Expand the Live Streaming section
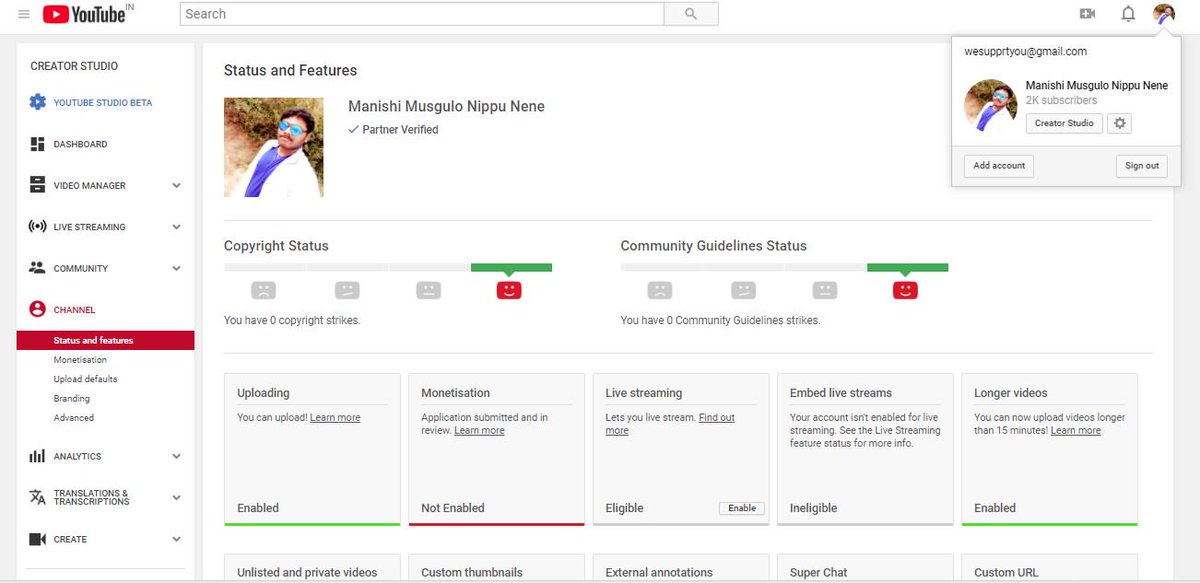The height and width of the screenshot is (583, 1200). [x=176, y=227]
